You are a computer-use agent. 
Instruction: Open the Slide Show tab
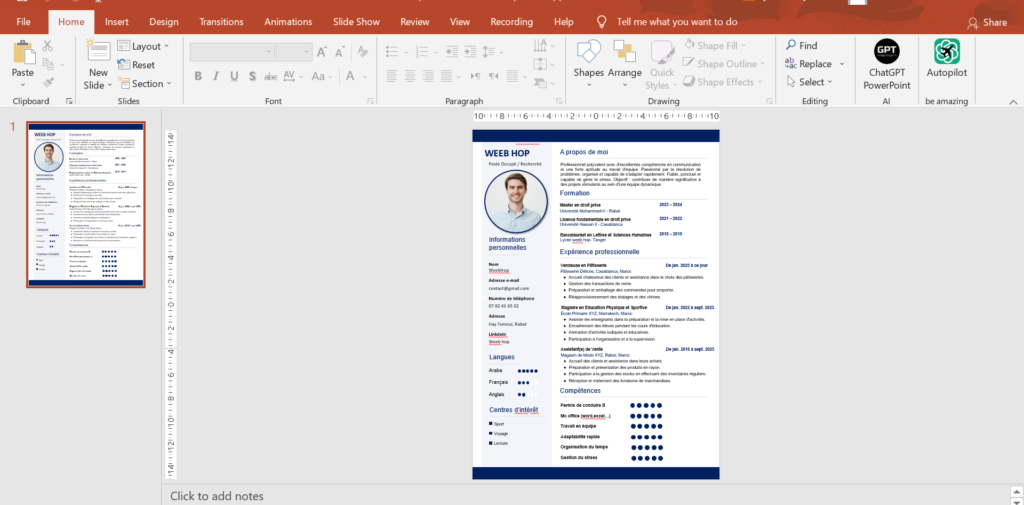(356, 21)
